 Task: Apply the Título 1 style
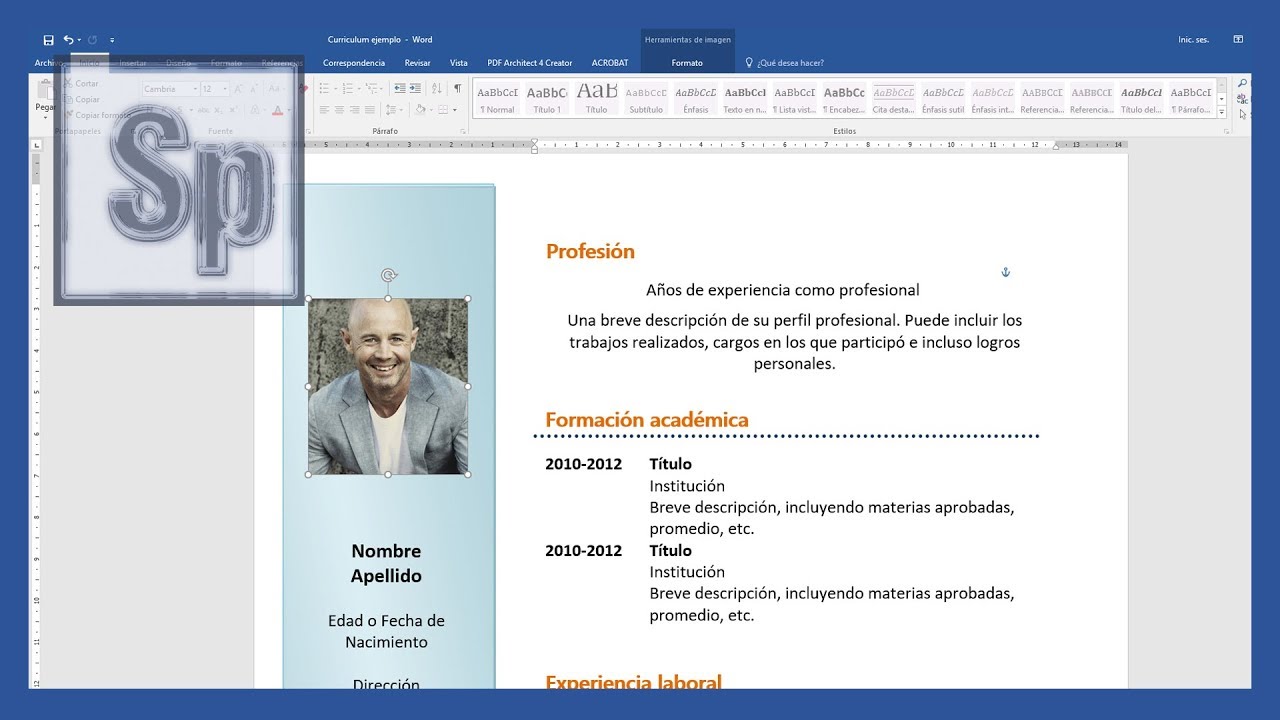[547, 99]
